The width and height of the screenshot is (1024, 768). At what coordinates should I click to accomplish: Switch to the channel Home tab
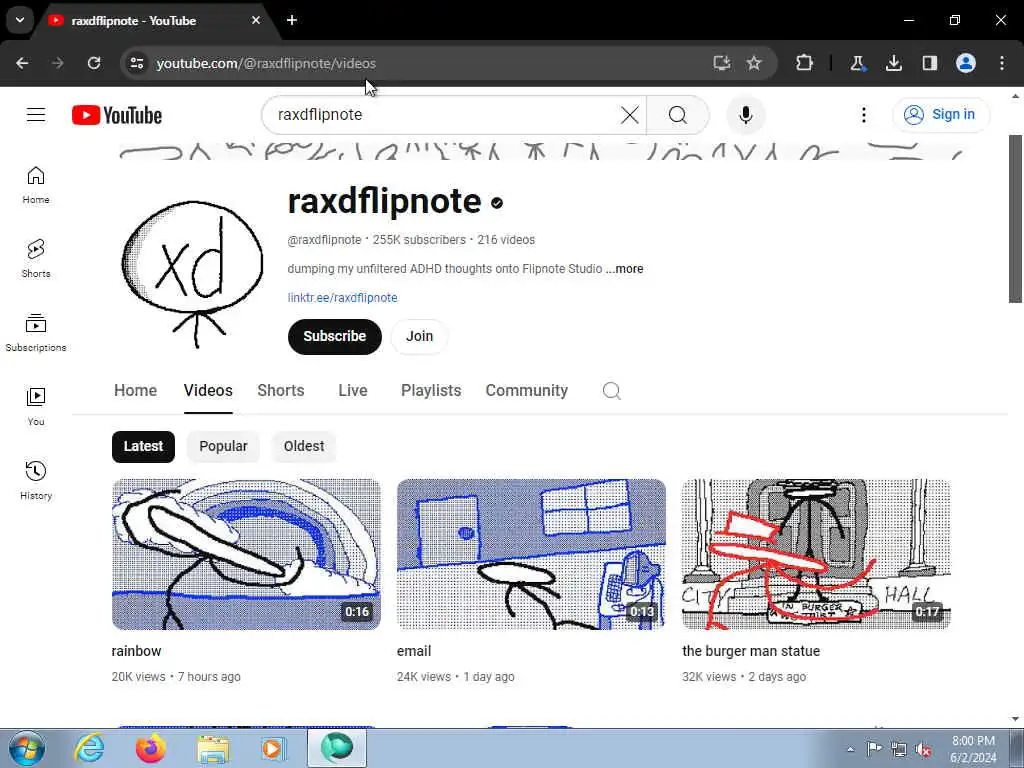135,391
